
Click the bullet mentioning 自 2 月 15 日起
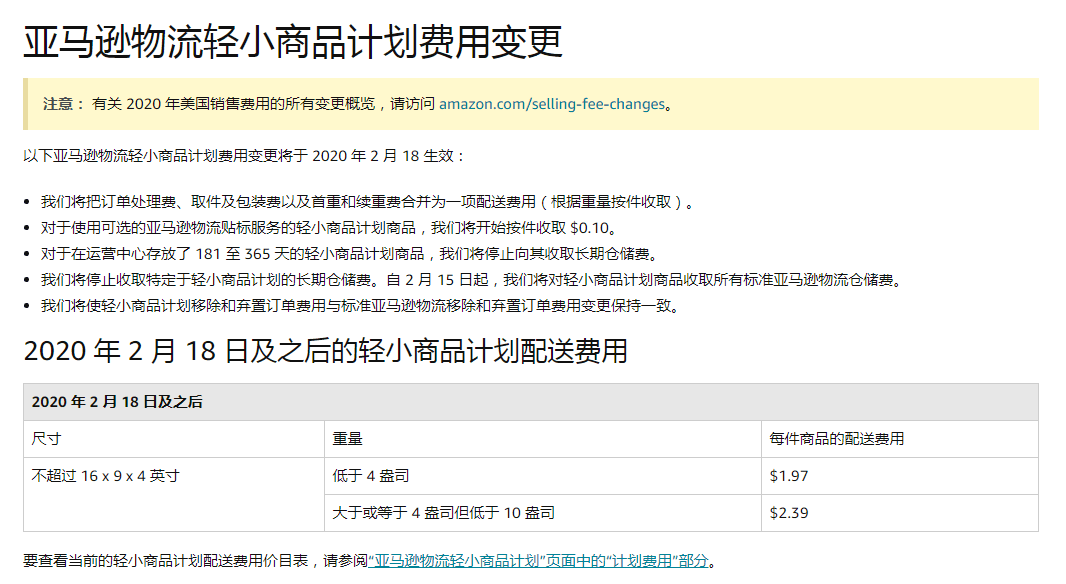click(x=472, y=279)
